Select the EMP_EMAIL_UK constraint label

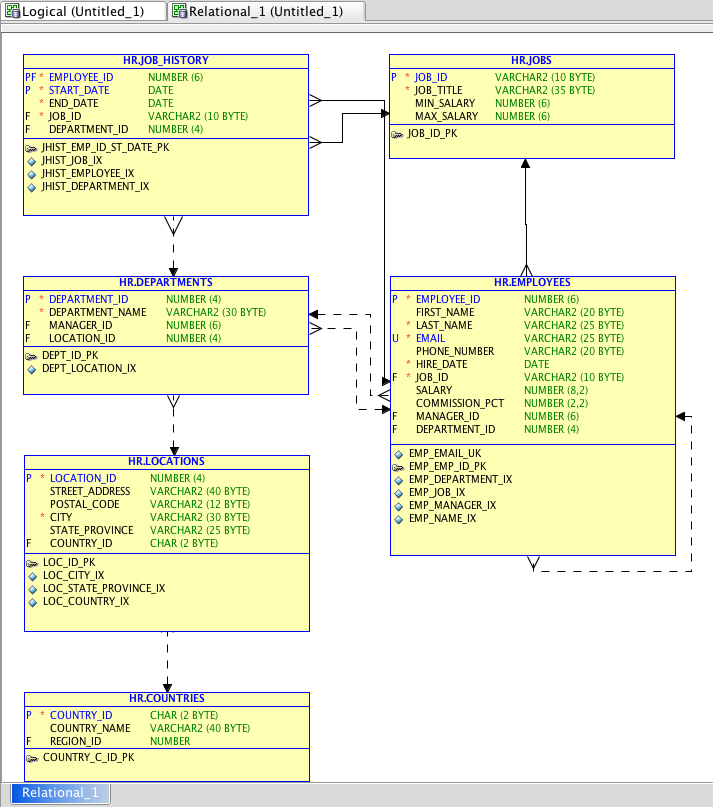(445, 453)
